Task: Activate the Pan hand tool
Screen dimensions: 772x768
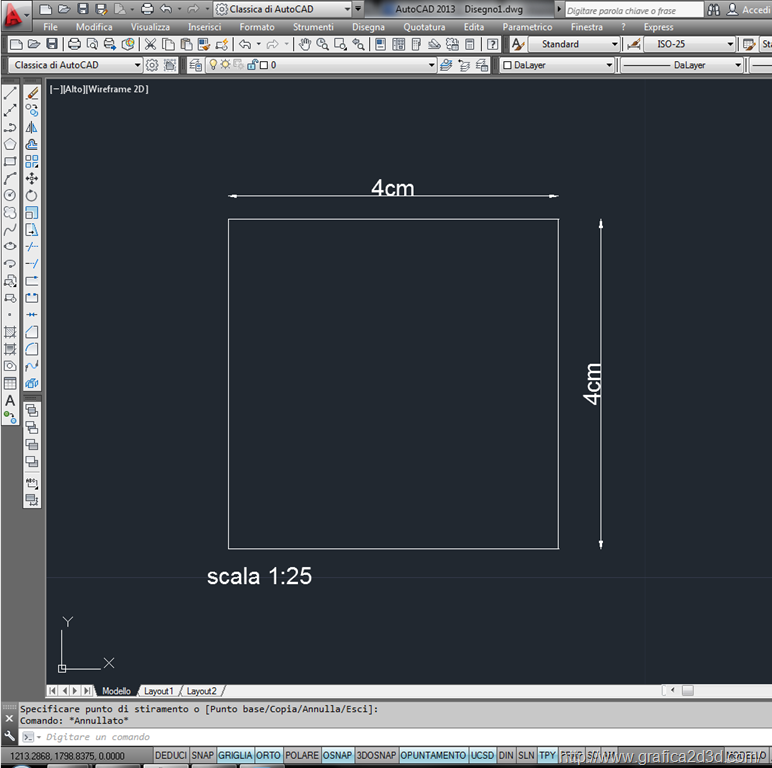Action: coord(305,45)
